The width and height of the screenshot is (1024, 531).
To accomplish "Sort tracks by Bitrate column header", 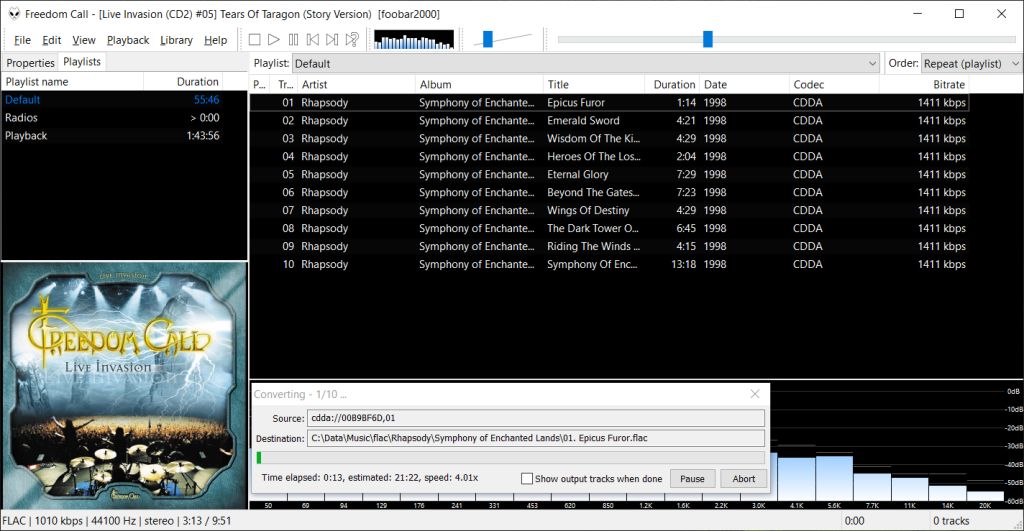I will pos(923,84).
